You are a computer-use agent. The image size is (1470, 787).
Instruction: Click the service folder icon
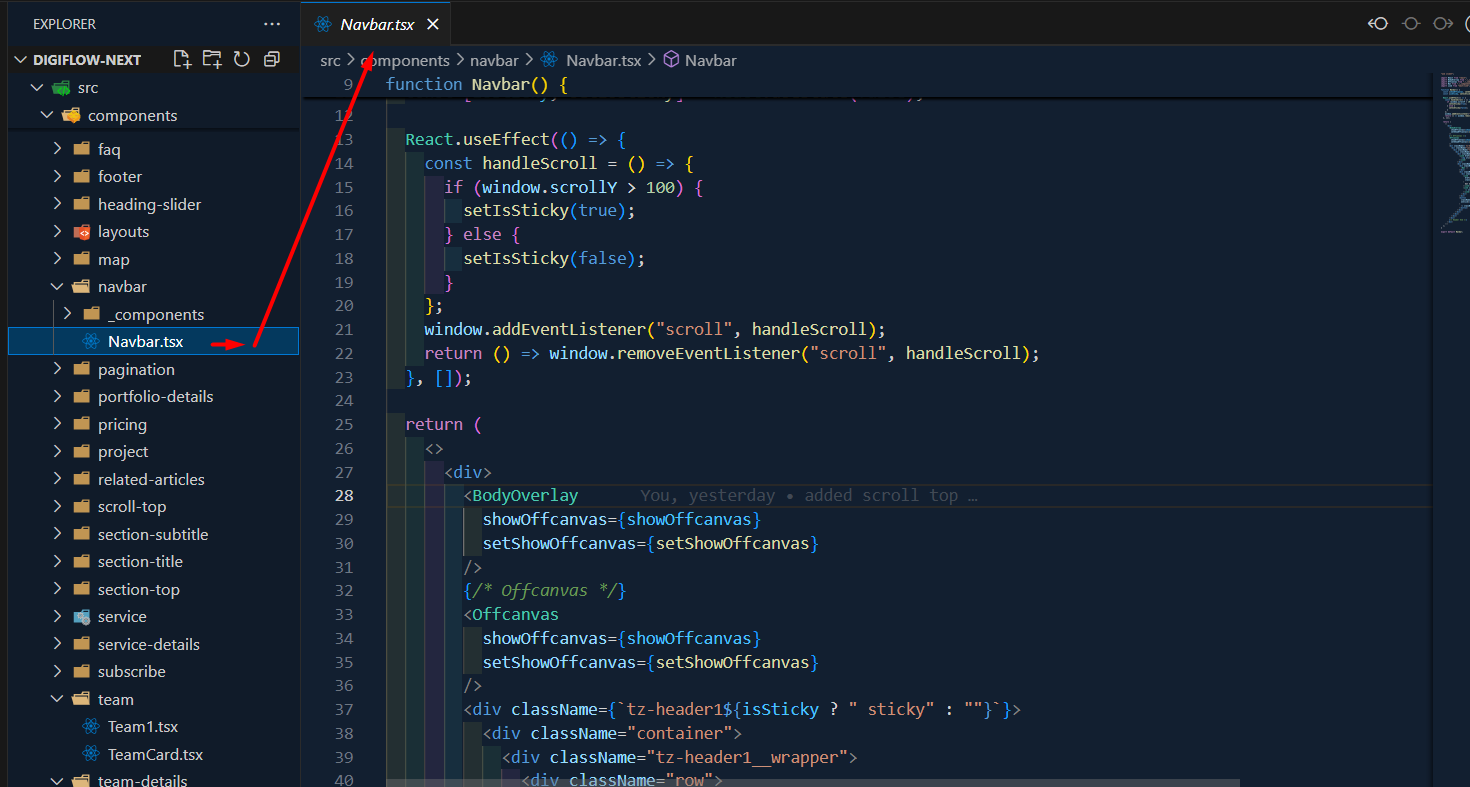(82, 617)
